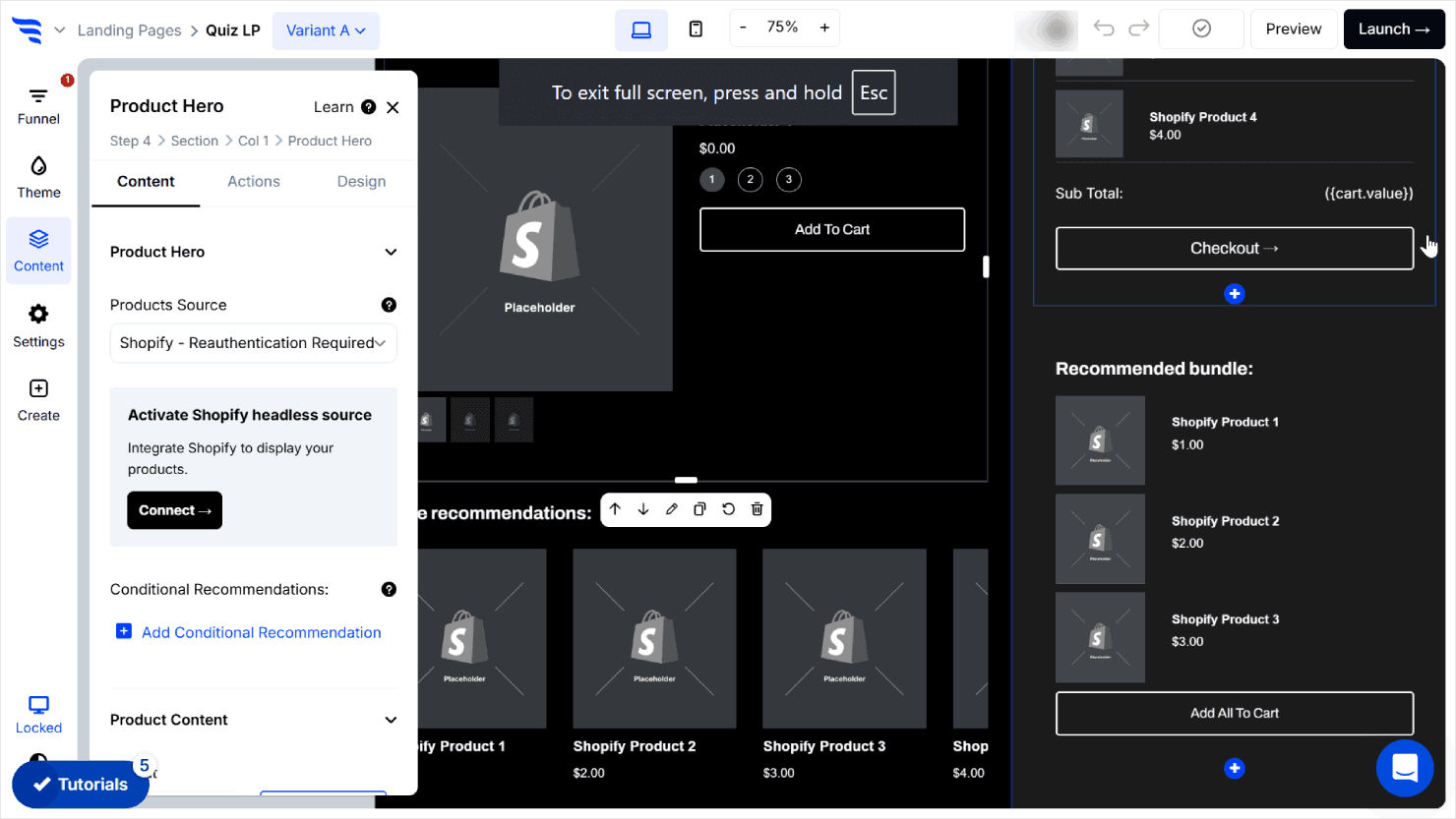This screenshot has height=819, width=1456.
Task: Open the Products Source dropdown
Action: [x=253, y=343]
